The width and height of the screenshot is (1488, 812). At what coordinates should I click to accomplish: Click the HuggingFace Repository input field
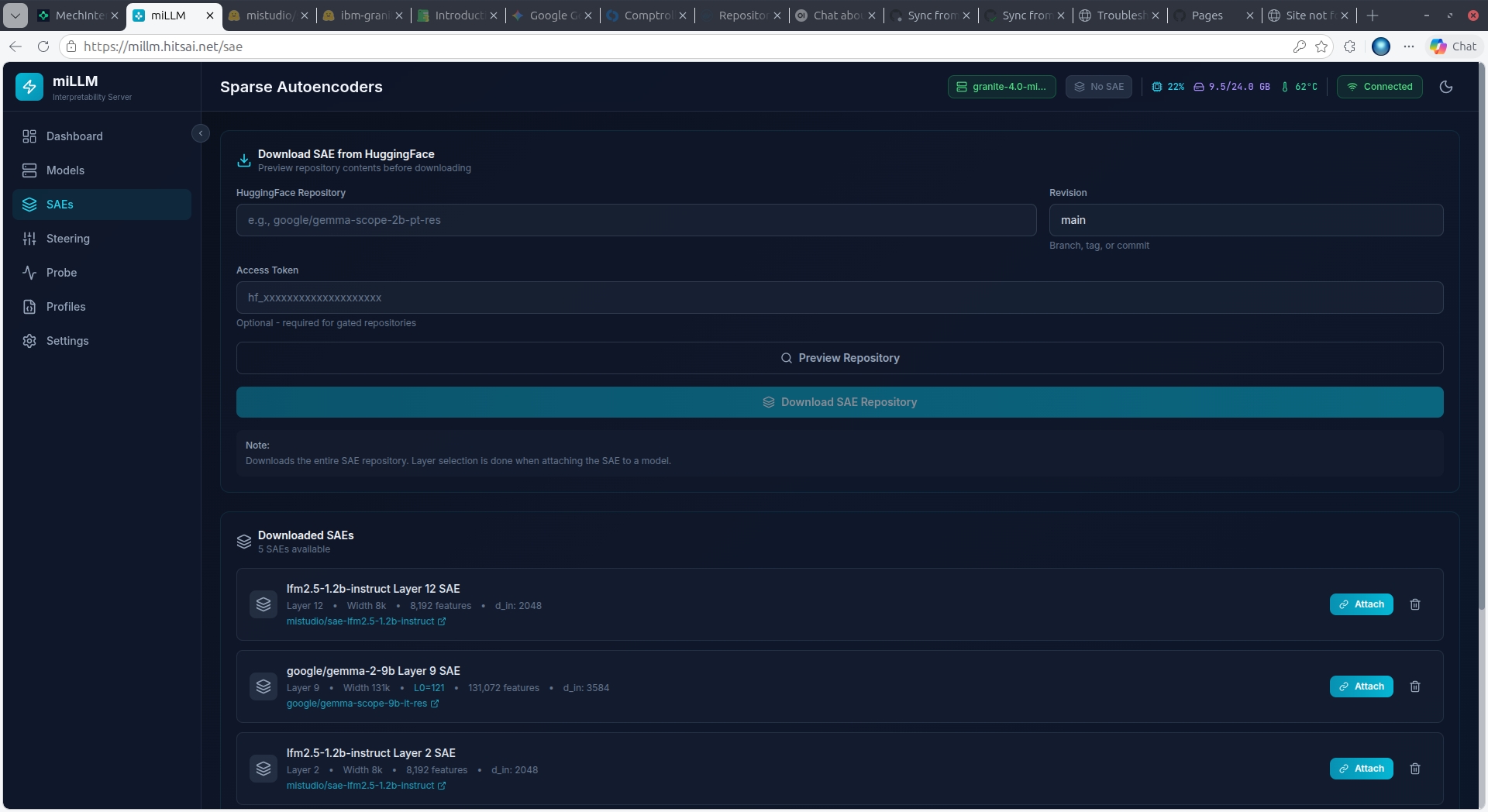tap(635, 220)
